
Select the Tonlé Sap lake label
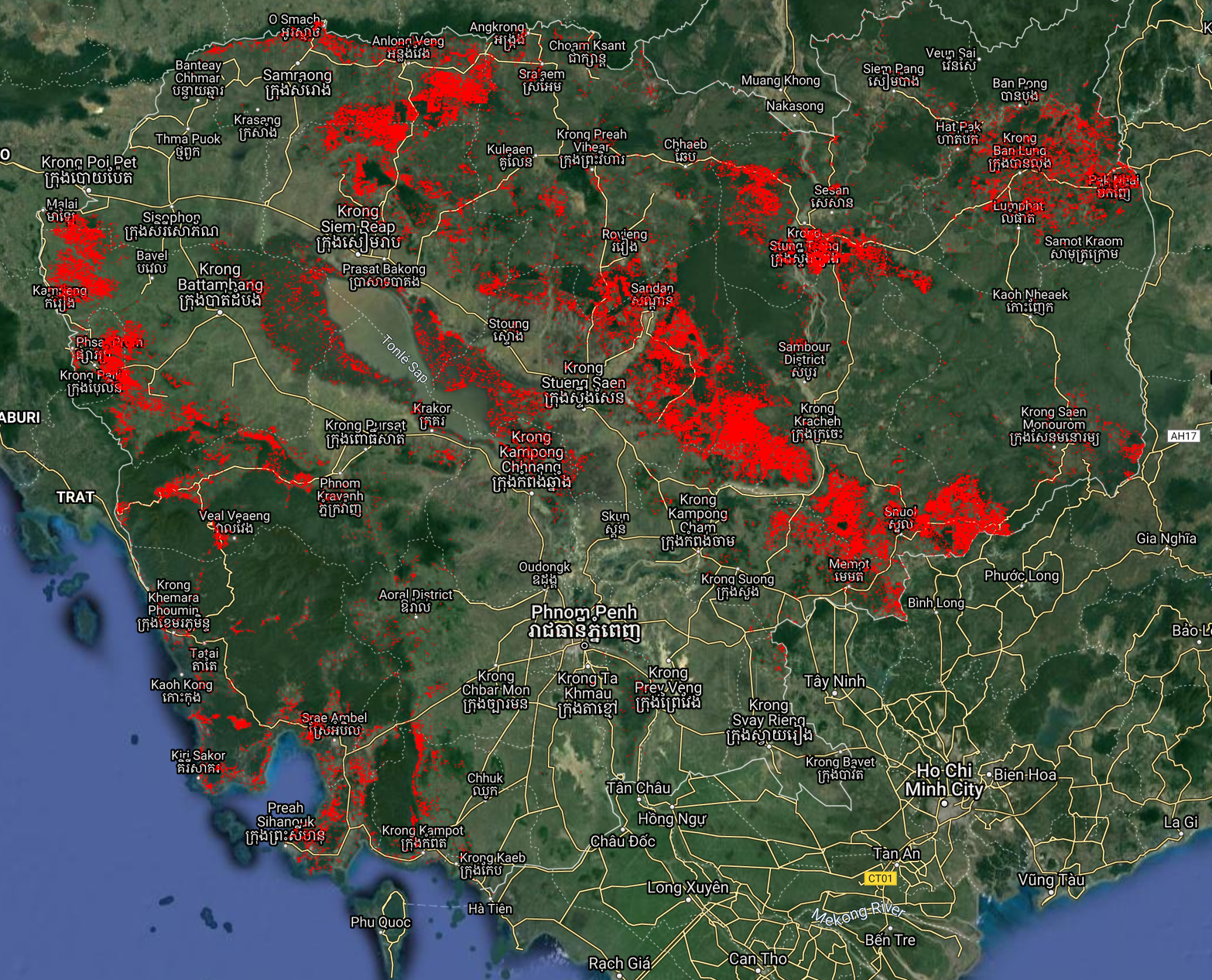(404, 359)
